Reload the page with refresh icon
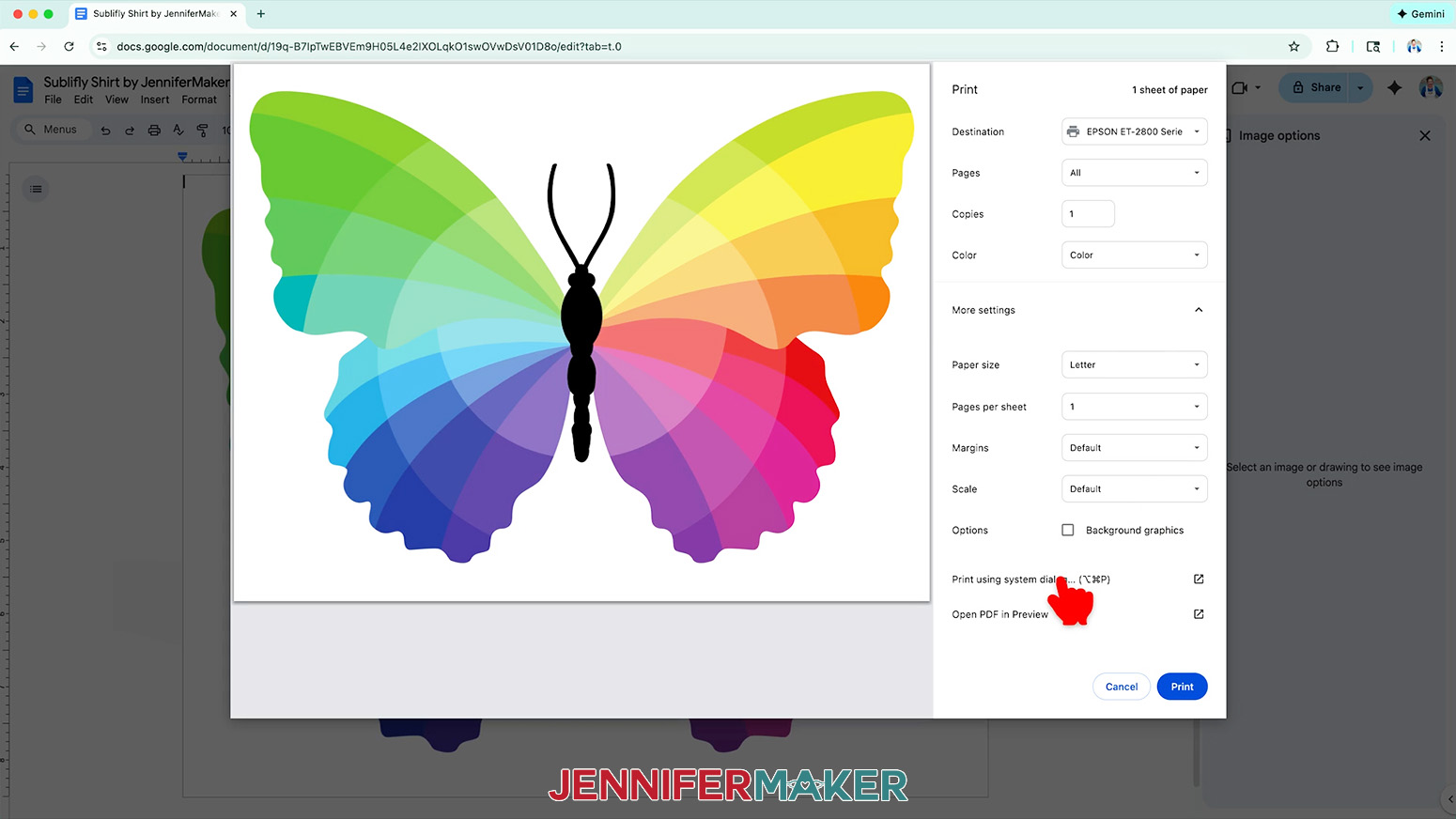1456x819 pixels. [x=69, y=46]
